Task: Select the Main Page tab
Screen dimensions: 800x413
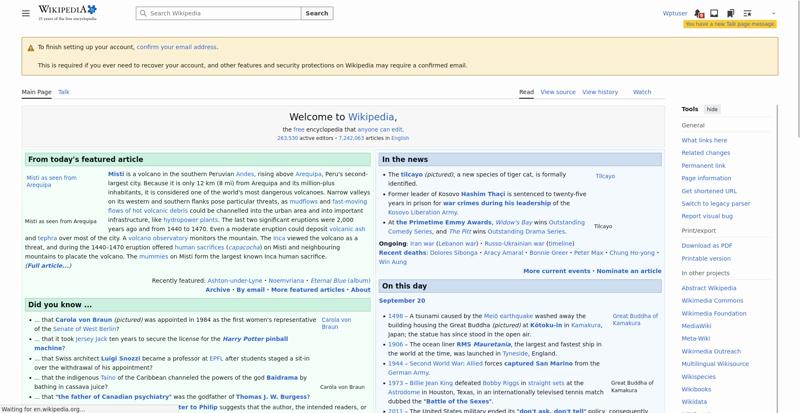Action: pyautogui.click(x=36, y=92)
